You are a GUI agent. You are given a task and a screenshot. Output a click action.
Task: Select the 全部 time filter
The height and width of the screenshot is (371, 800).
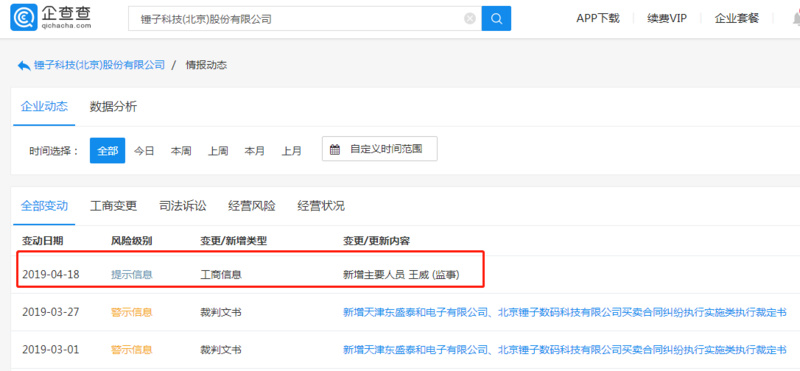point(108,151)
